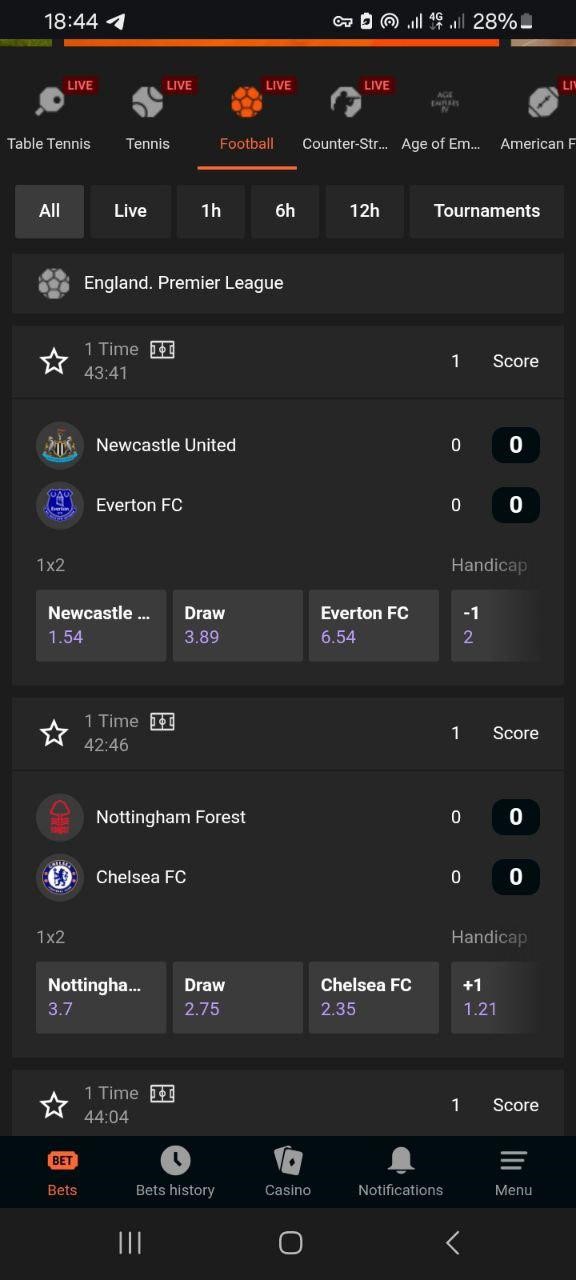Bet on Chelsea FC at 2.35

tap(374, 997)
